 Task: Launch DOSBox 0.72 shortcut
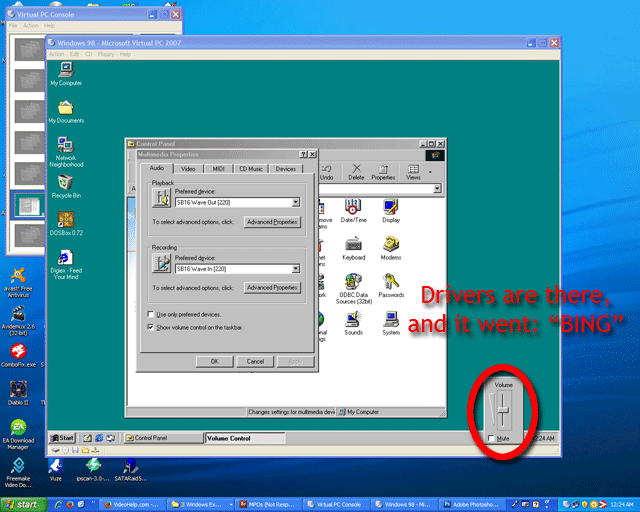pyautogui.click(x=66, y=223)
